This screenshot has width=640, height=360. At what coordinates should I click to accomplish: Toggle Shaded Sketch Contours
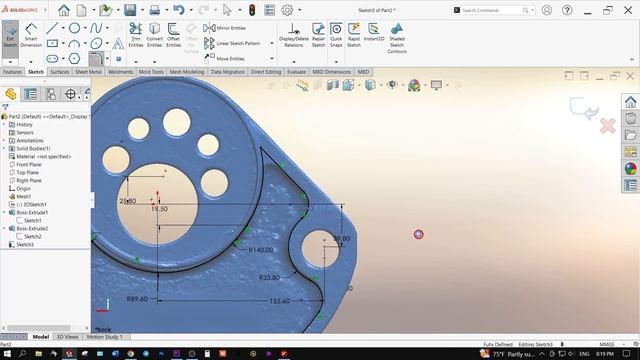397,38
